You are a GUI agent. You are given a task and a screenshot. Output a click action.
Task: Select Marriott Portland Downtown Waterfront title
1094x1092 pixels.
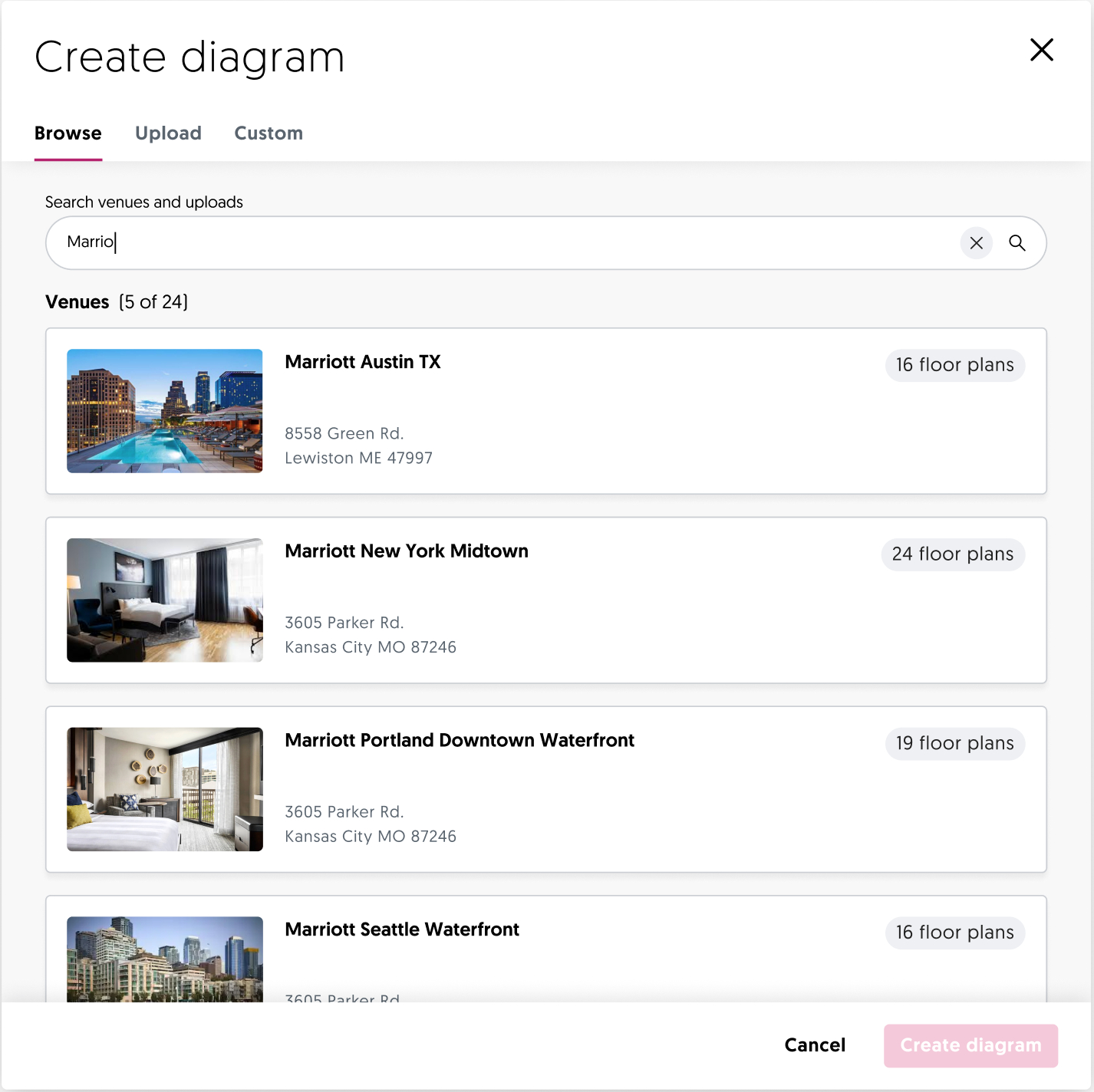(x=460, y=741)
